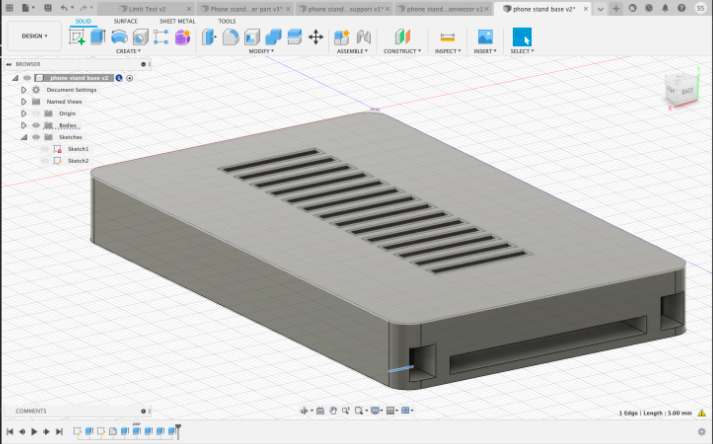
Task: Open the Help question mark menu
Action: (x=682, y=8)
